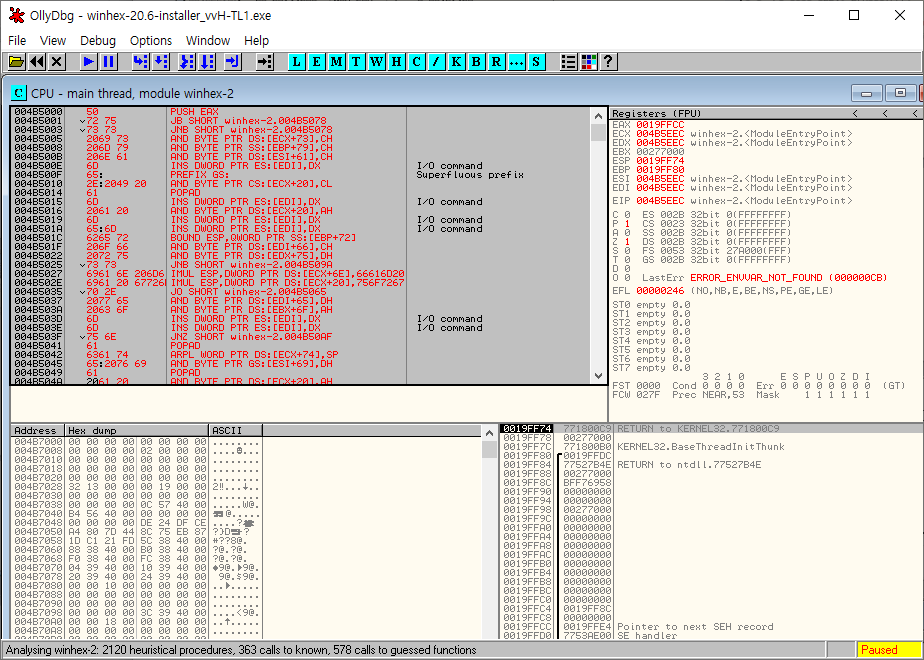
Task: Click the CPU window's C system icon
Action: (19, 93)
